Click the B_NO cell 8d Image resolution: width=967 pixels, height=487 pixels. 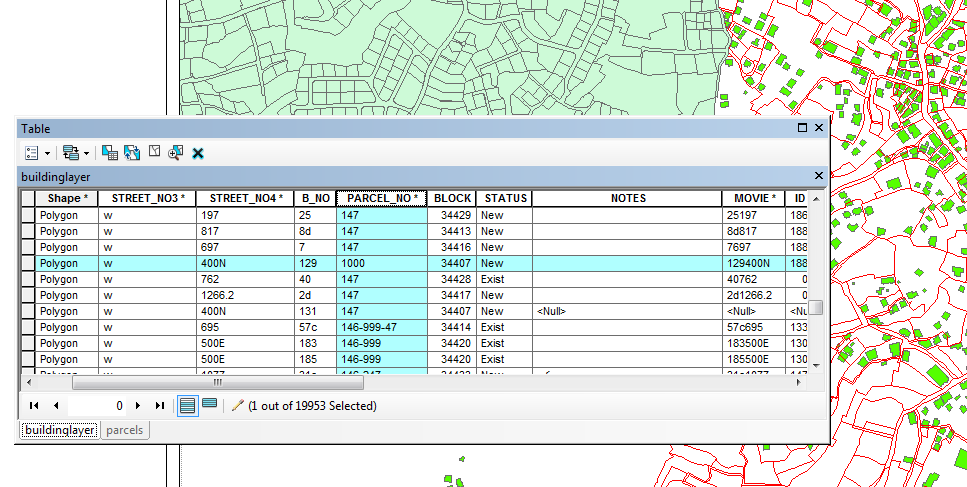(x=316, y=231)
